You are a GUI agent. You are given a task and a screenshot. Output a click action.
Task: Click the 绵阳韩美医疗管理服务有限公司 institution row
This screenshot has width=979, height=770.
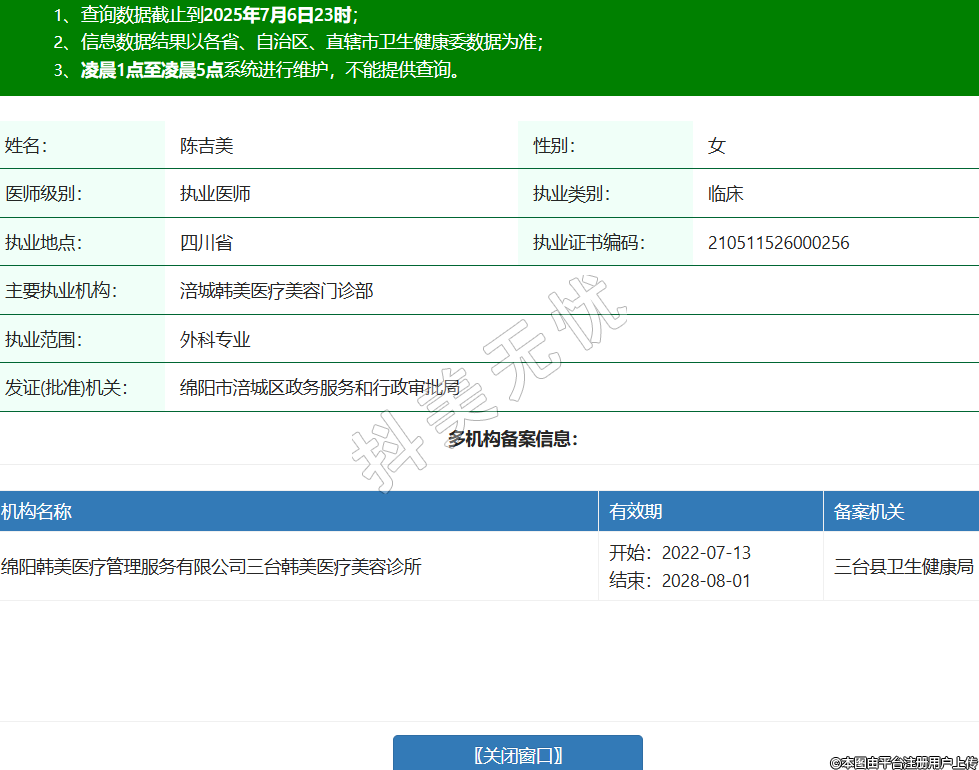pos(211,567)
